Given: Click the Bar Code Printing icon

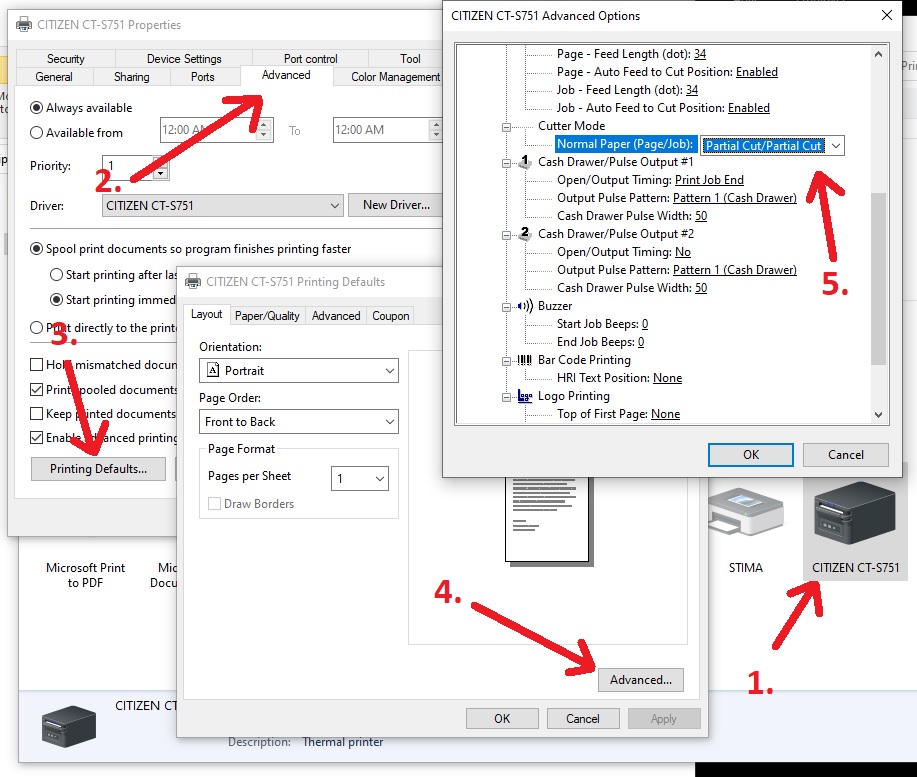Looking at the screenshot, I should pyautogui.click(x=525, y=360).
